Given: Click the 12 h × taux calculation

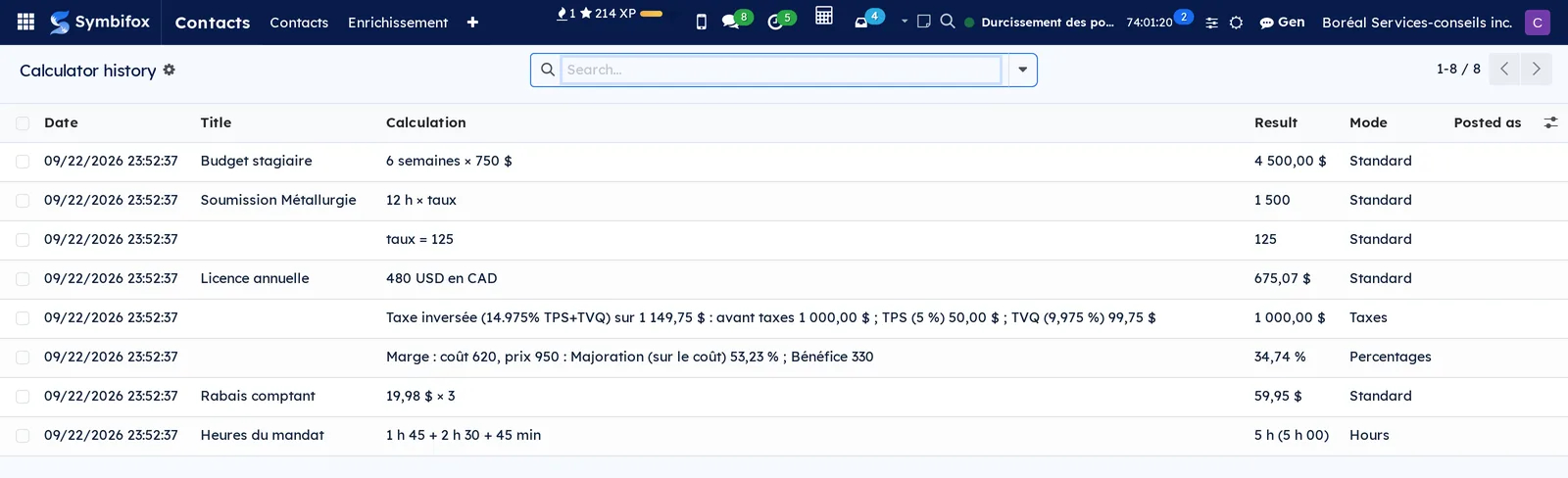Looking at the screenshot, I should click(x=421, y=200).
